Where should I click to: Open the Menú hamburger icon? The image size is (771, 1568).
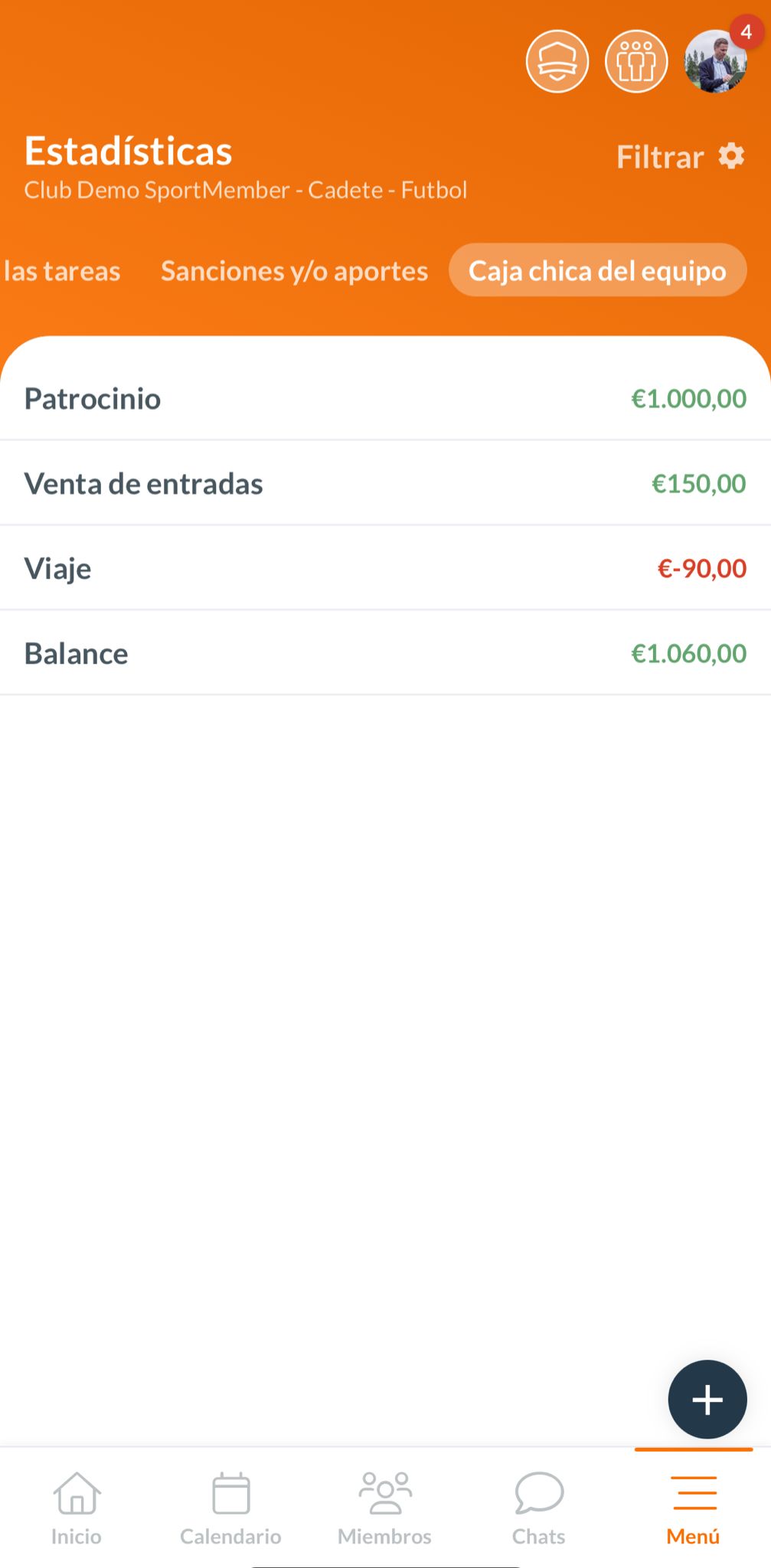tap(694, 1493)
